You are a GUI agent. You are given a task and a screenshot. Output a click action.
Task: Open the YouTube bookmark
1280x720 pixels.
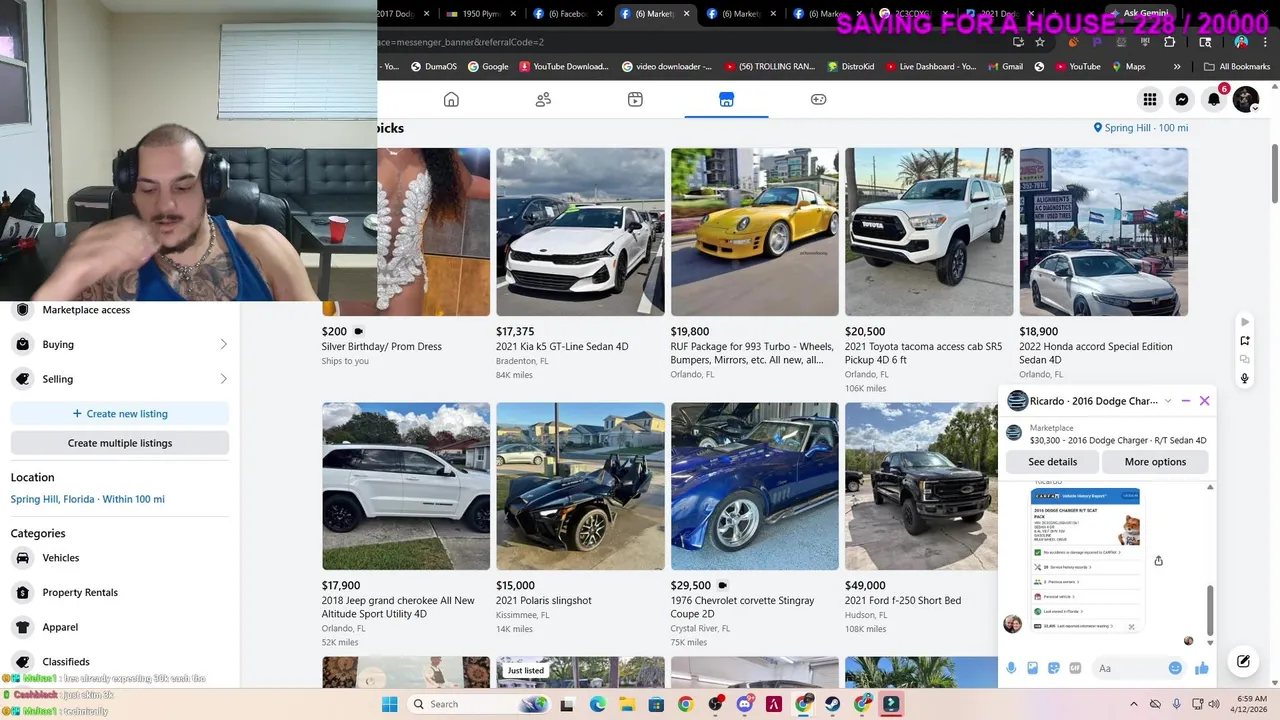(1078, 67)
